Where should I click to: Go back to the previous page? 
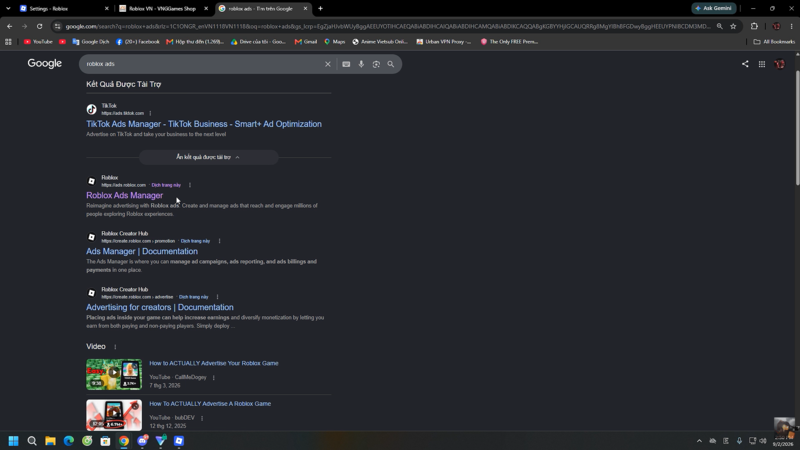[x=10, y=26]
